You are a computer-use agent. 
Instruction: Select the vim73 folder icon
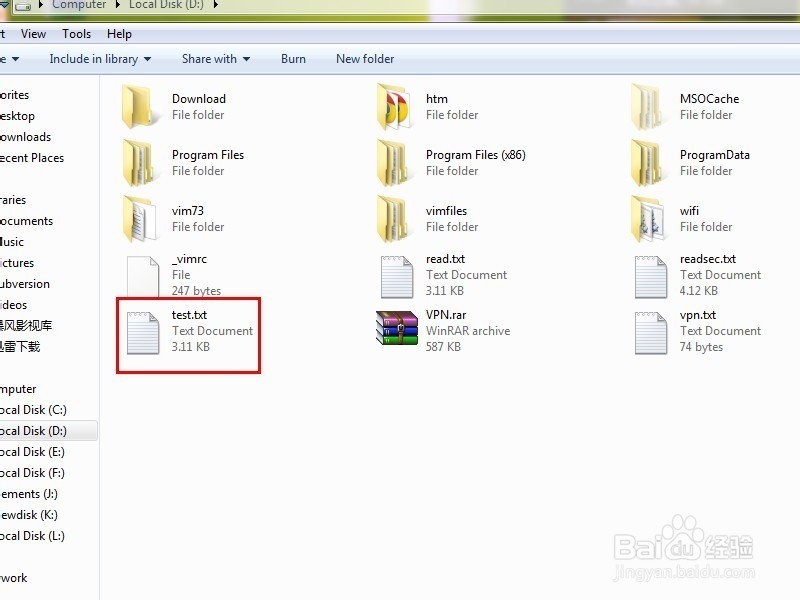coord(139,218)
